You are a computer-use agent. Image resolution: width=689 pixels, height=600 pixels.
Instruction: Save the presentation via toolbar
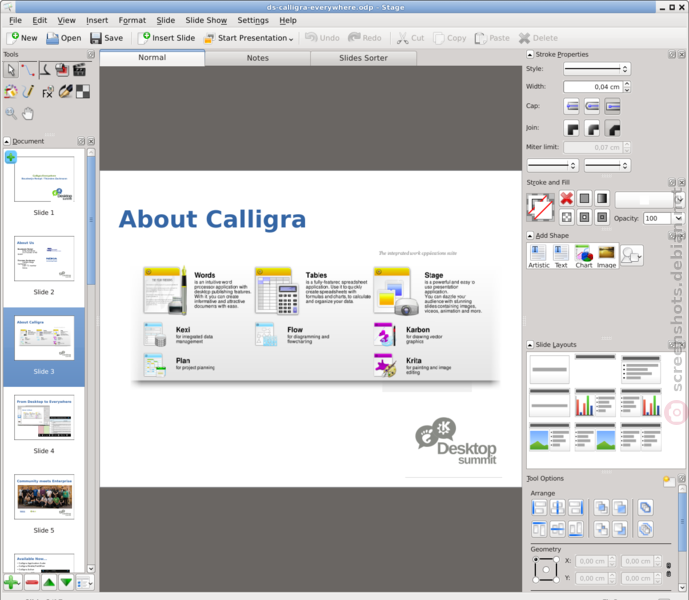[x=107, y=38]
